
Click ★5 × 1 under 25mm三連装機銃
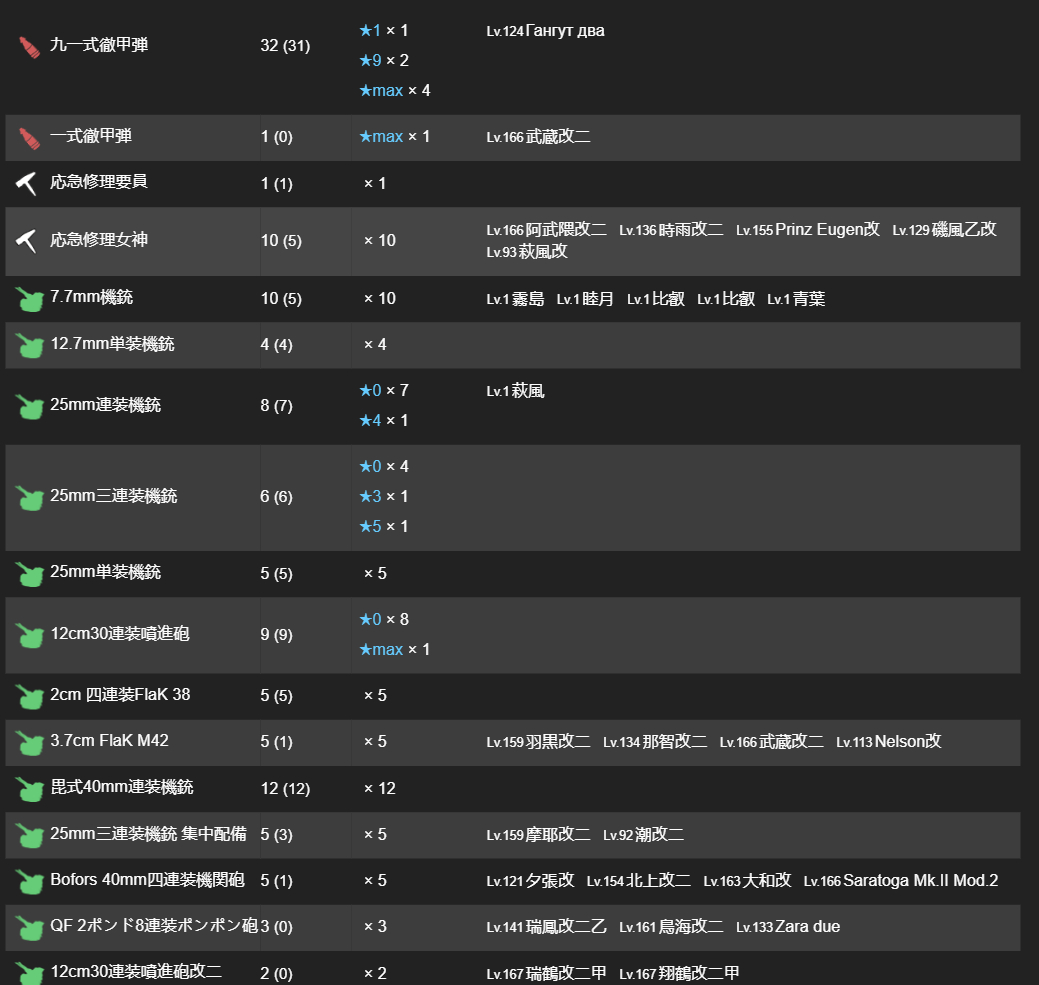point(384,527)
